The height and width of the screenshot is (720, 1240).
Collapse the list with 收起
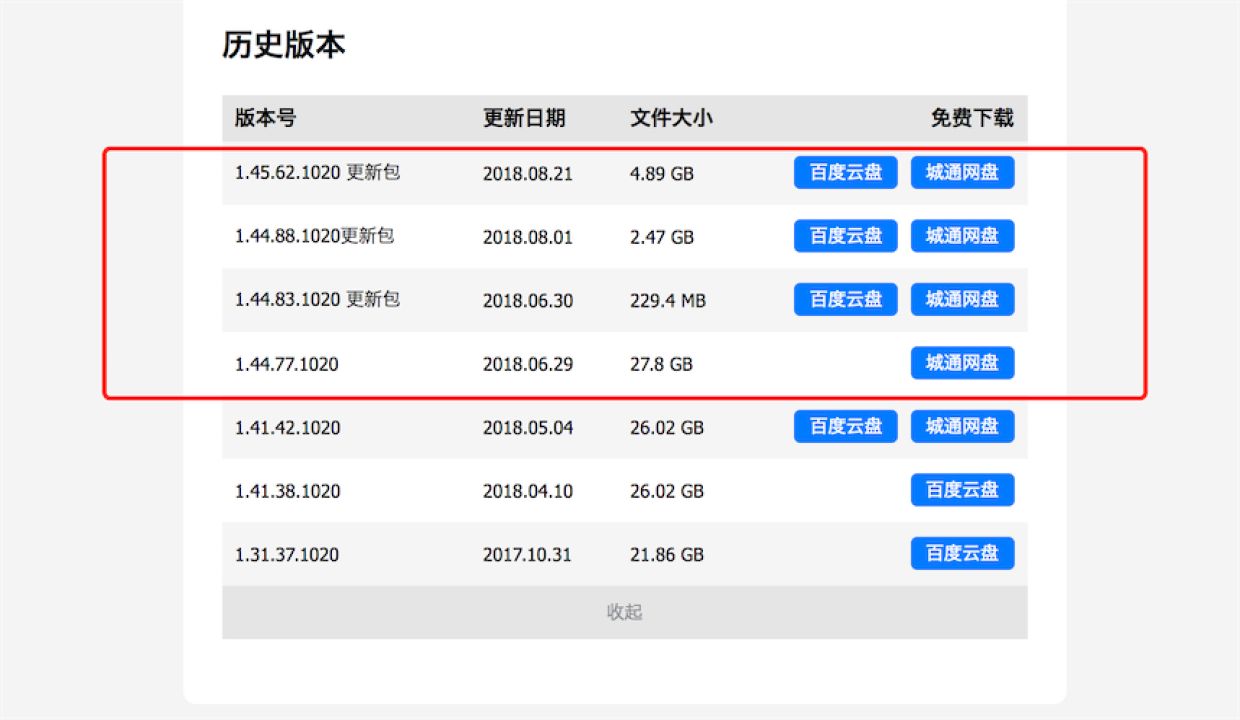pos(625,612)
